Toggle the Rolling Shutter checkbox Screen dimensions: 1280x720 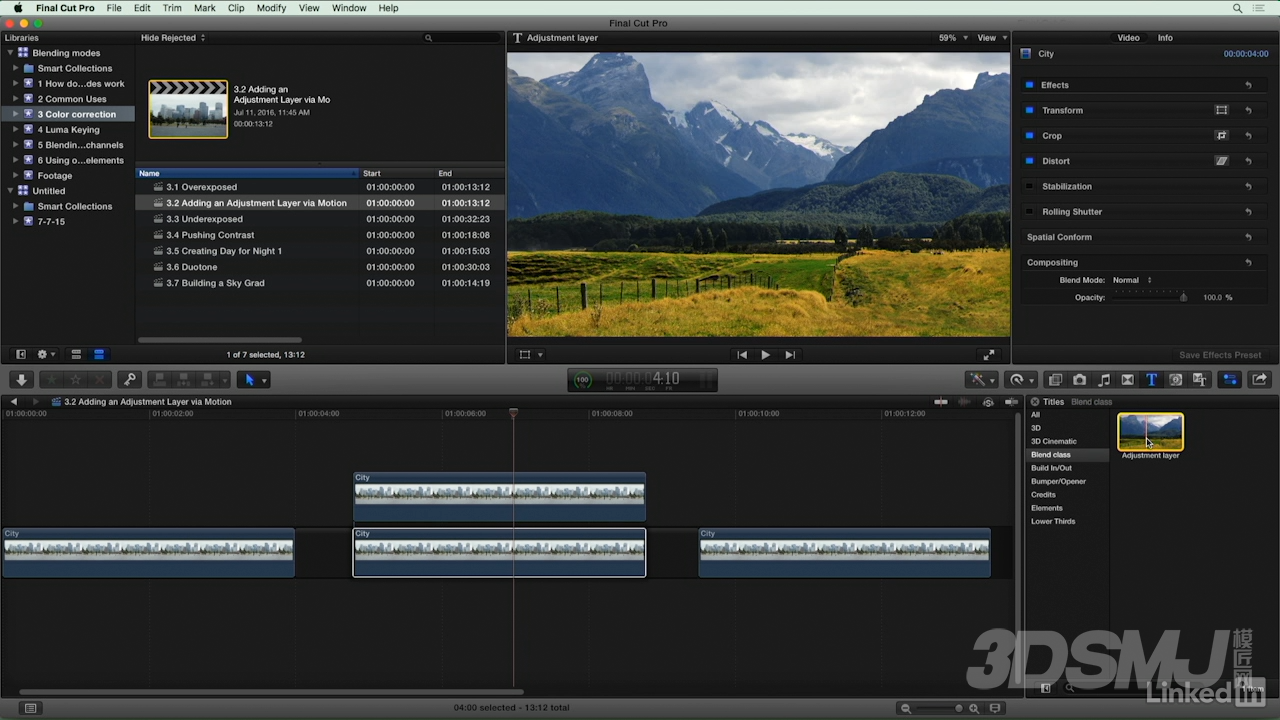1030,211
